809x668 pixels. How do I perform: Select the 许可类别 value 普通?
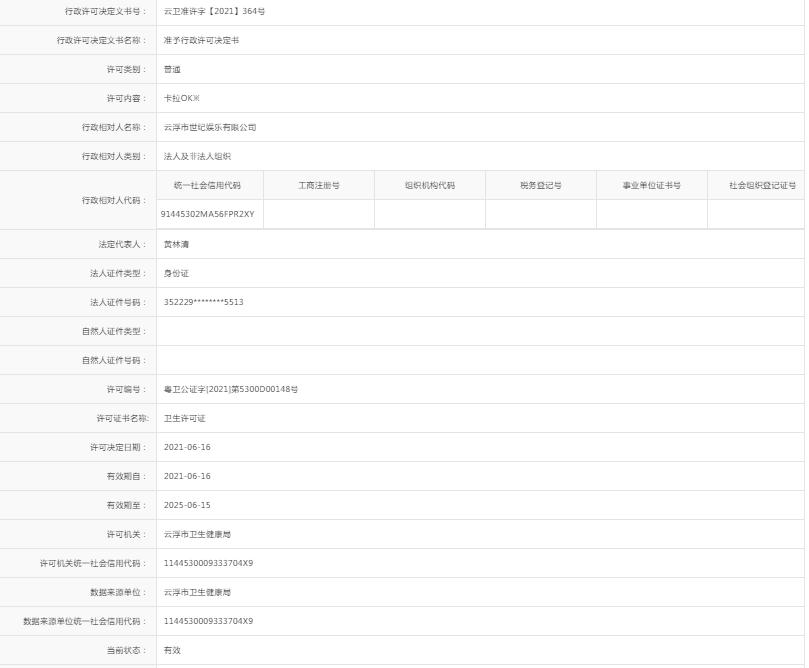(x=172, y=70)
